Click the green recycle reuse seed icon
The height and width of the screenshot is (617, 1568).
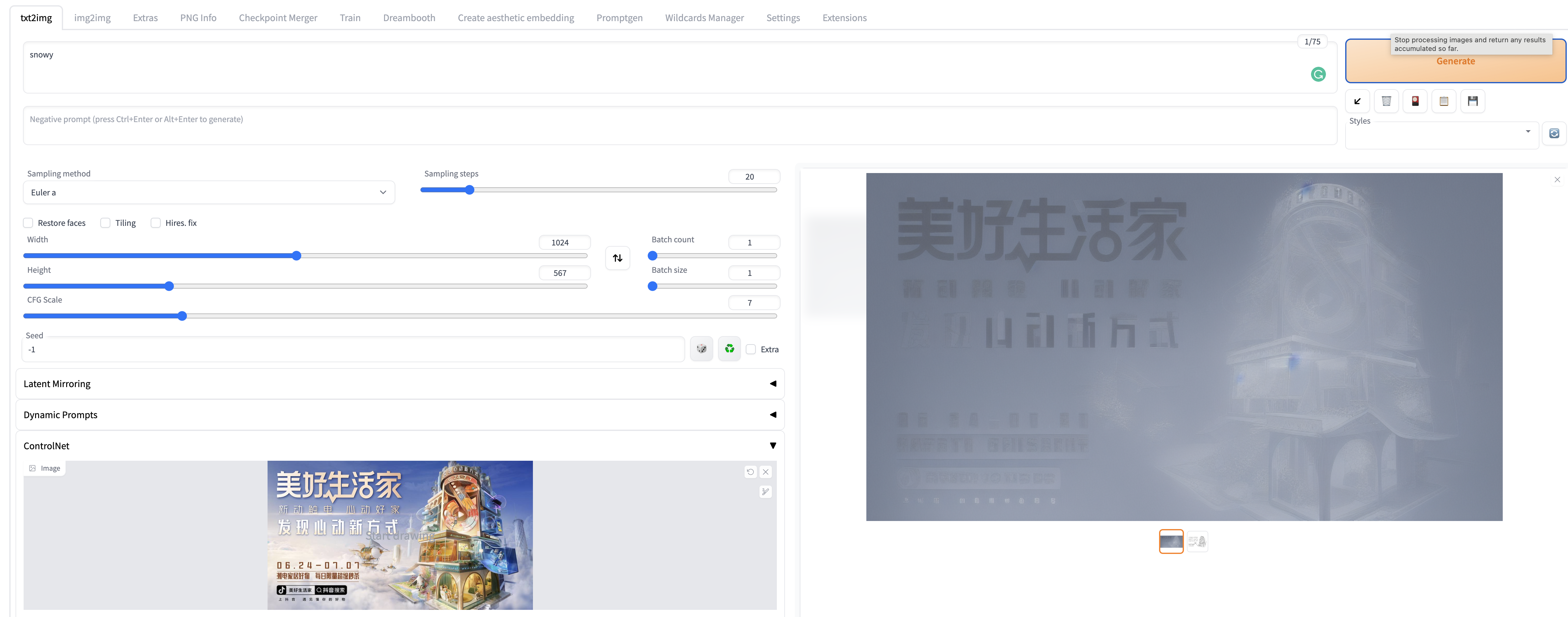[729, 349]
